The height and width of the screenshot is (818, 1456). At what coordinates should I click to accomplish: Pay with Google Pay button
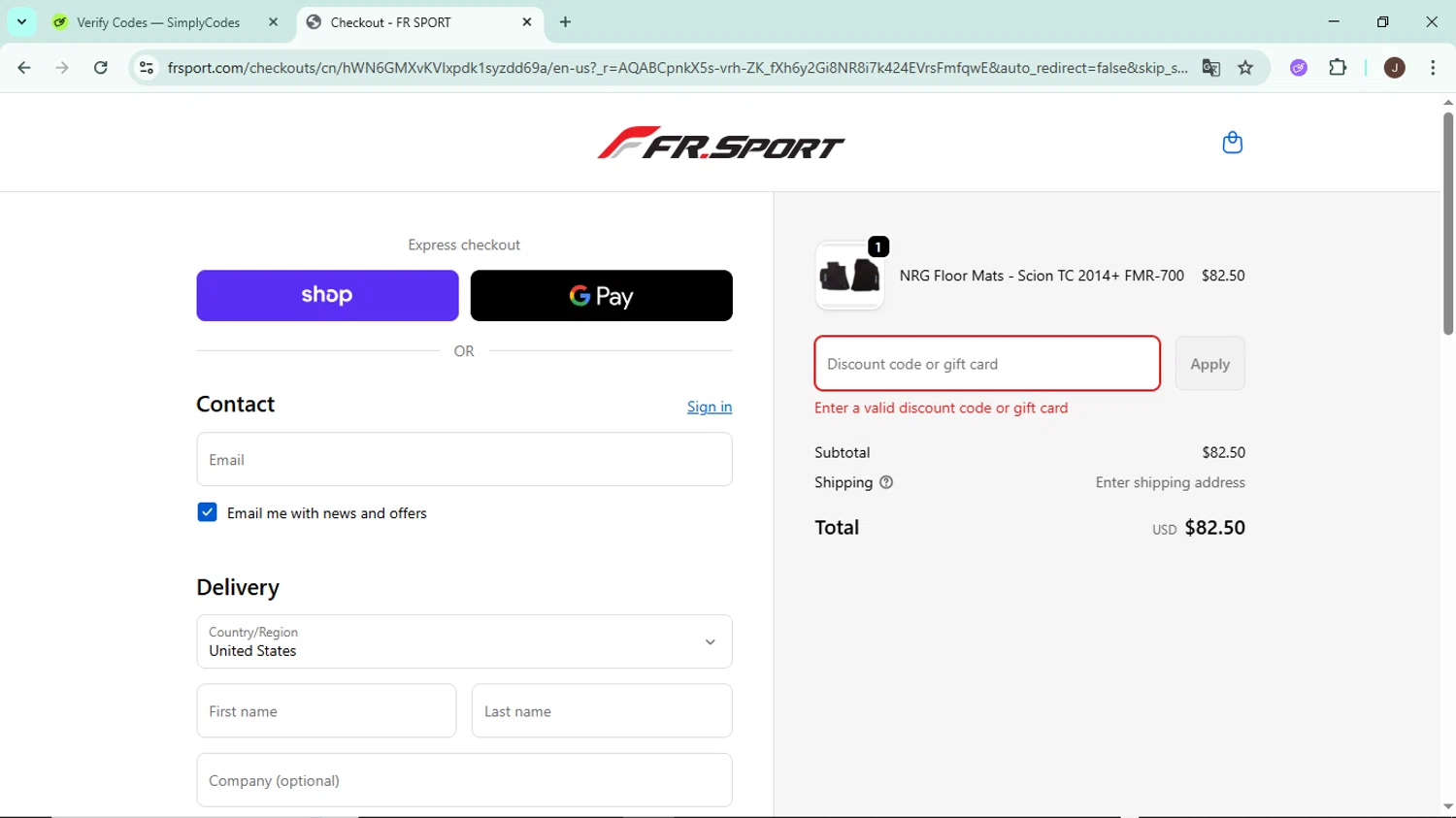601,295
